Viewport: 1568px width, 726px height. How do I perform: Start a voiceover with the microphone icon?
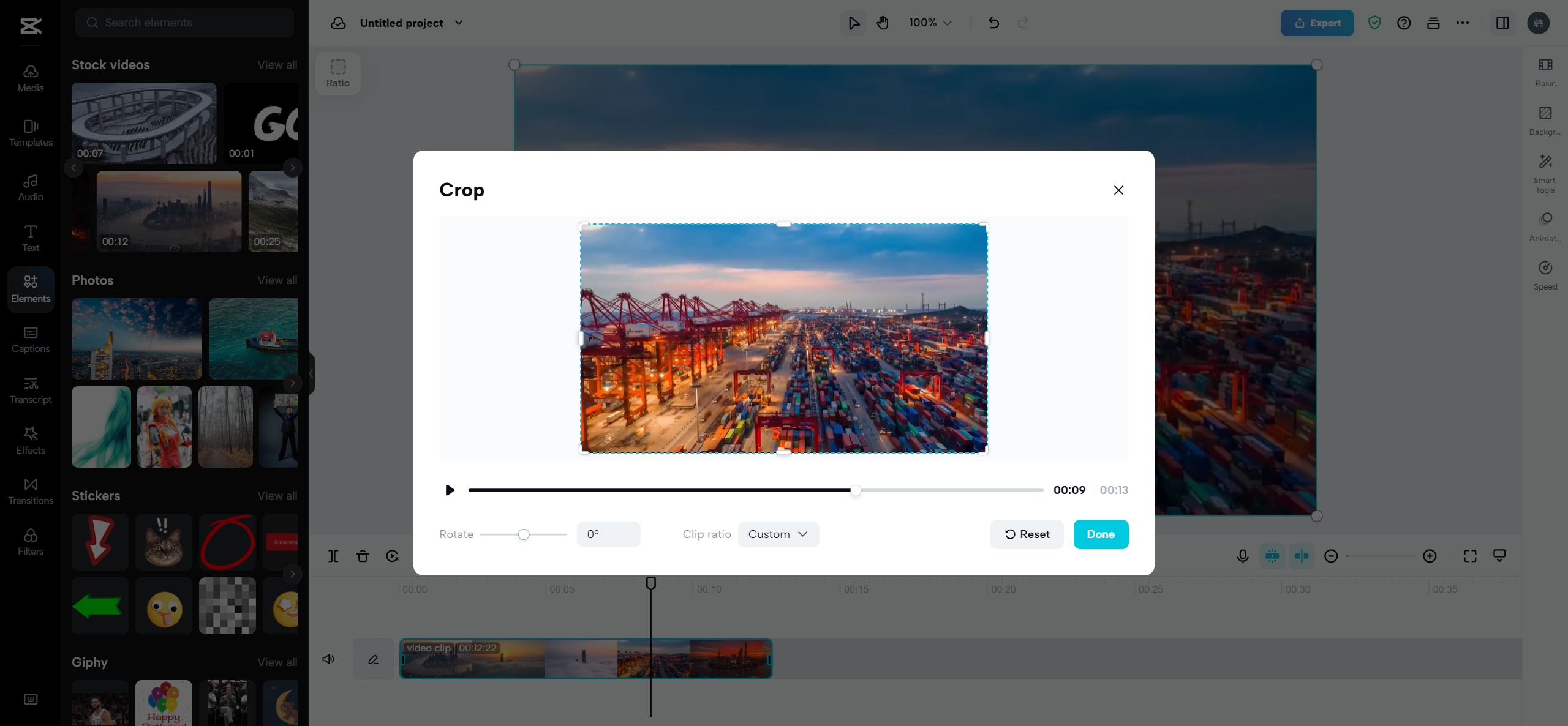pyautogui.click(x=1243, y=556)
